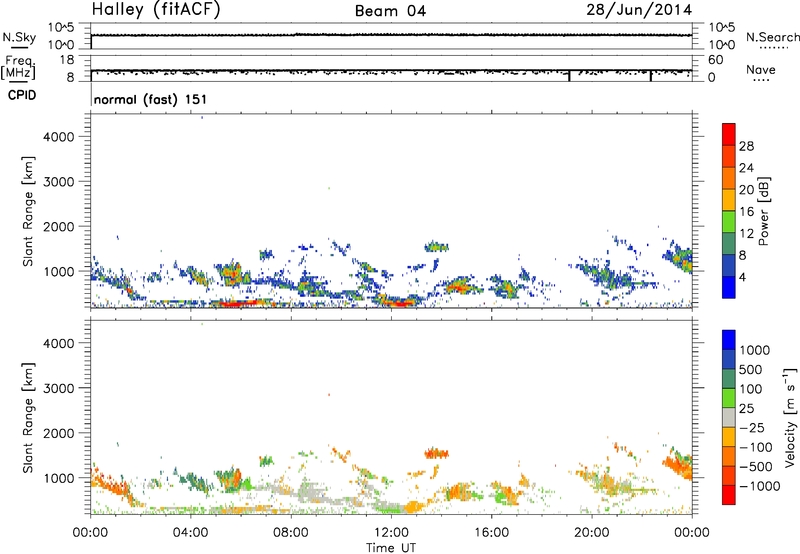The image size is (800, 554).
Task: Click the 'normal (fast) 151' text
Action: tap(151, 99)
